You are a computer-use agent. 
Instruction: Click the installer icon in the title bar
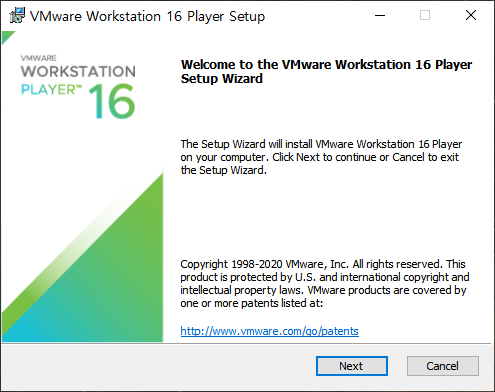tap(17, 15)
